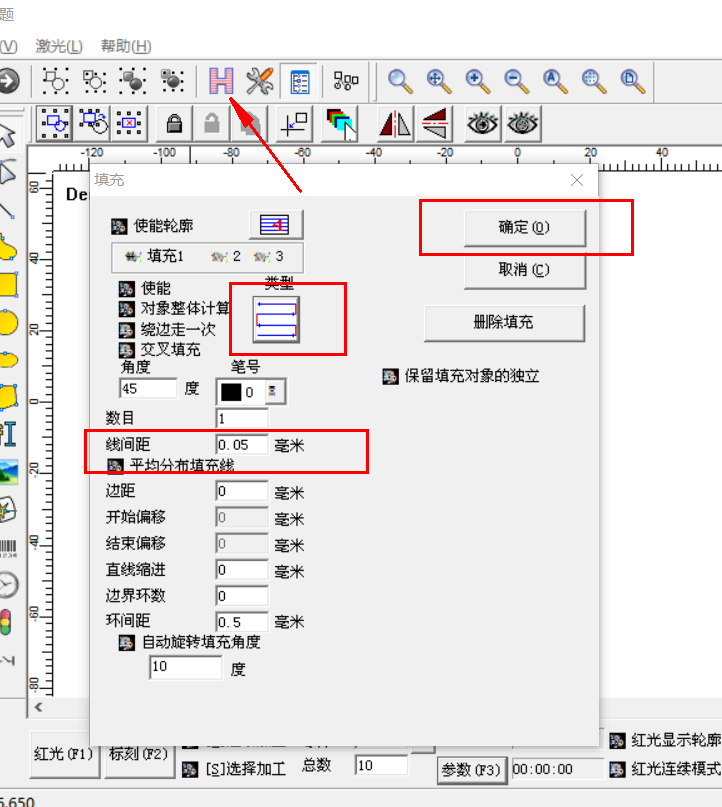Close the 填充 dialog
Screen dimensions: 722x807
[x=577, y=180]
